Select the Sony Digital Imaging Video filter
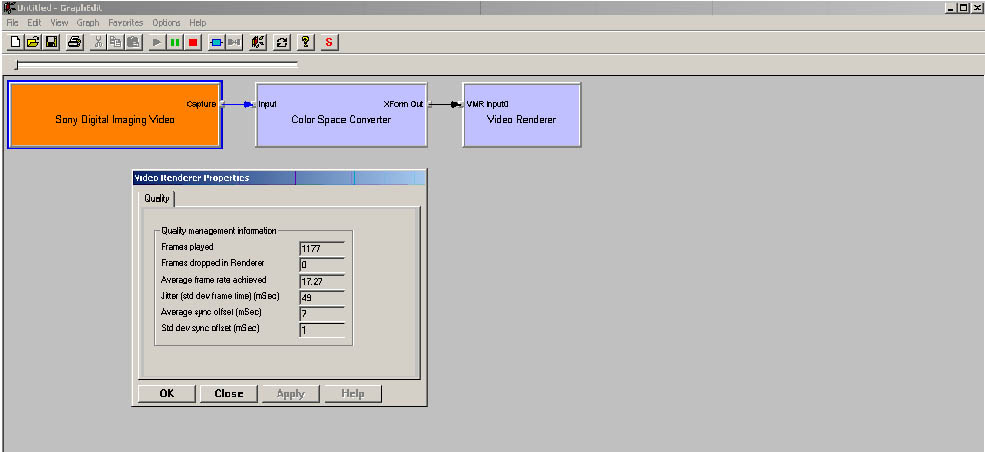Viewport: 985px width, 452px height. [114, 119]
